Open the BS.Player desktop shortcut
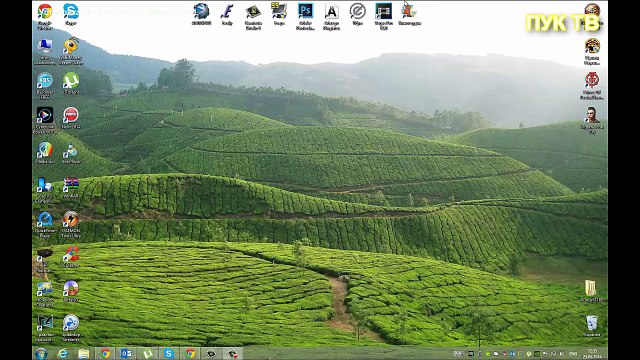Screen dimensions: 640x360 click(44, 85)
